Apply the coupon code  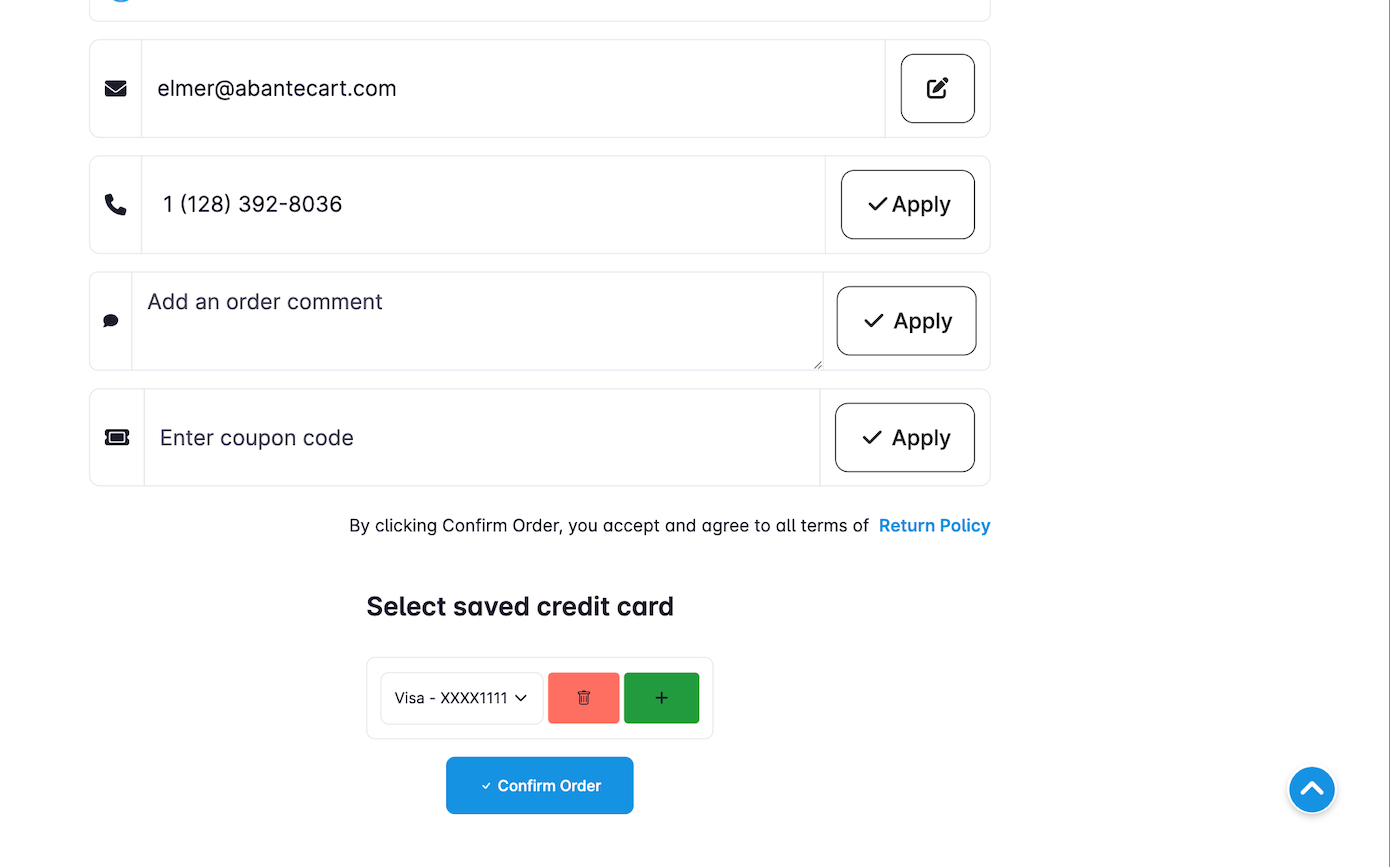(905, 438)
